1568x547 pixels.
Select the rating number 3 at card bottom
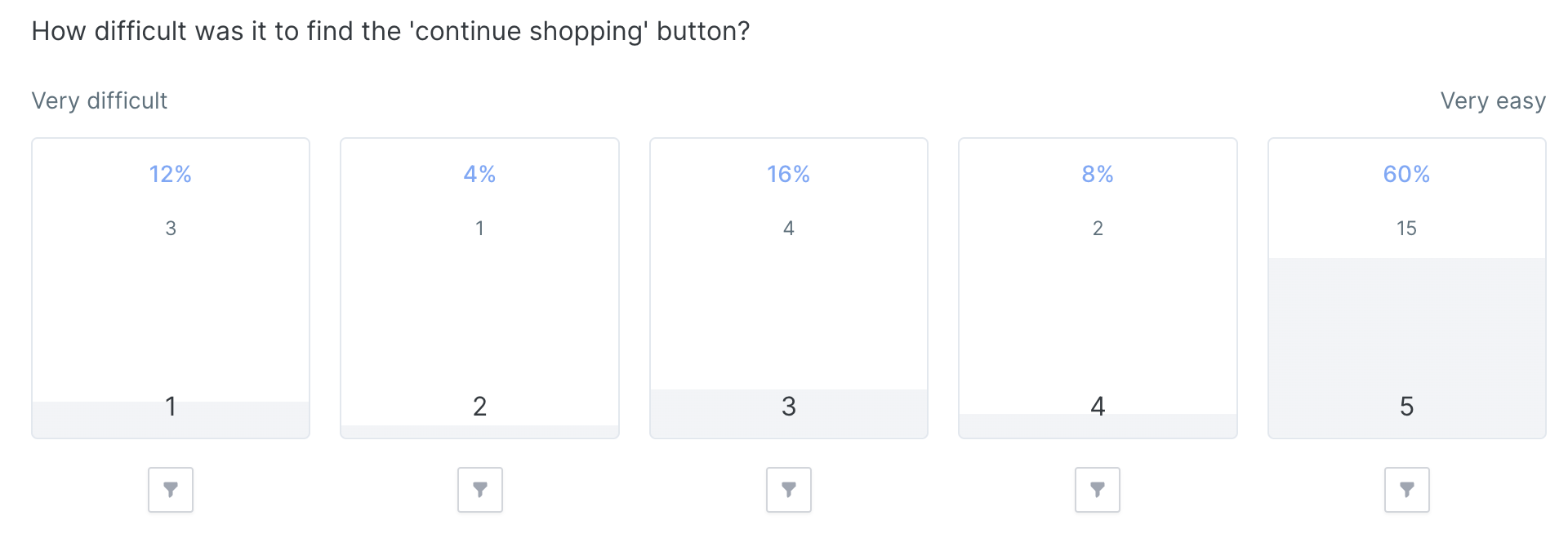click(789, 406)
